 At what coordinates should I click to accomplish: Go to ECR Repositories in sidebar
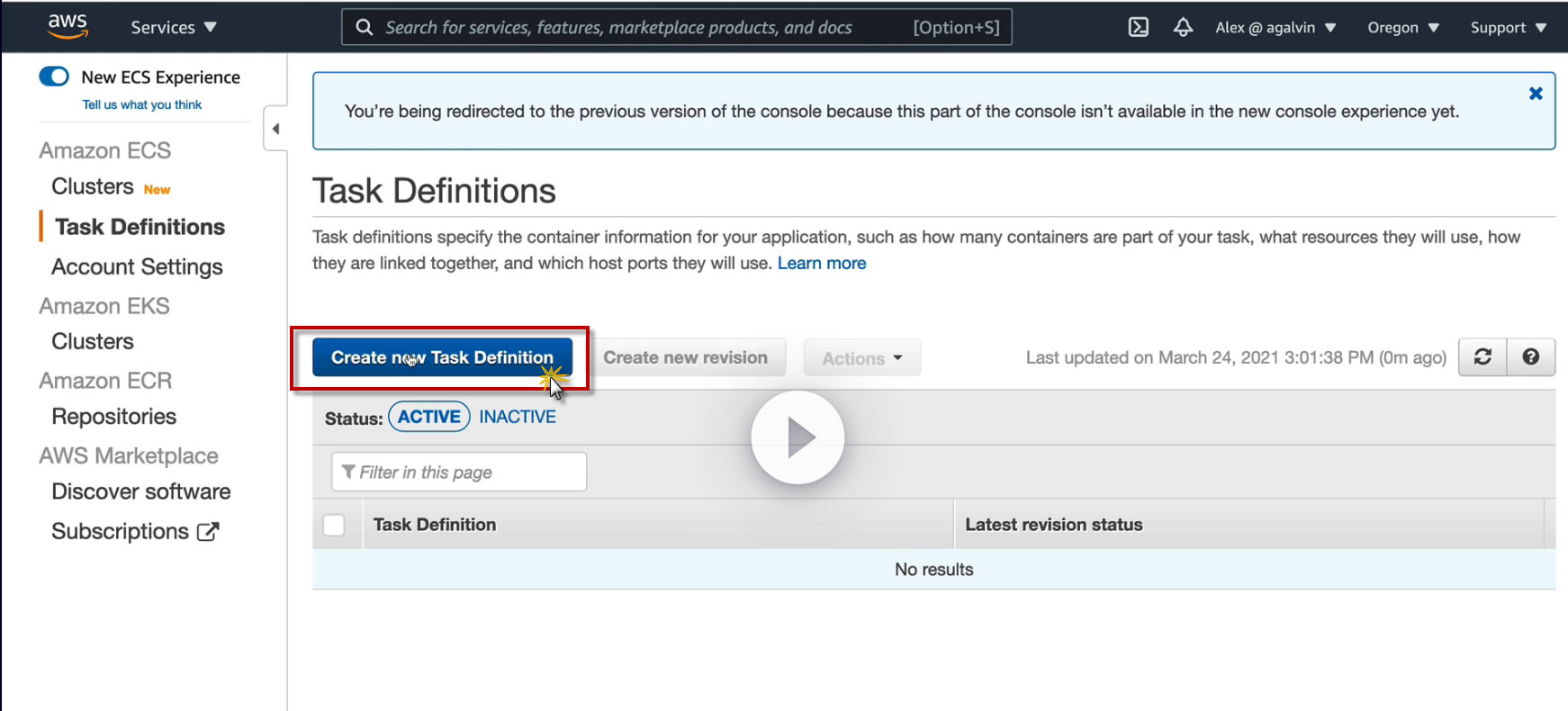(114, 417)
